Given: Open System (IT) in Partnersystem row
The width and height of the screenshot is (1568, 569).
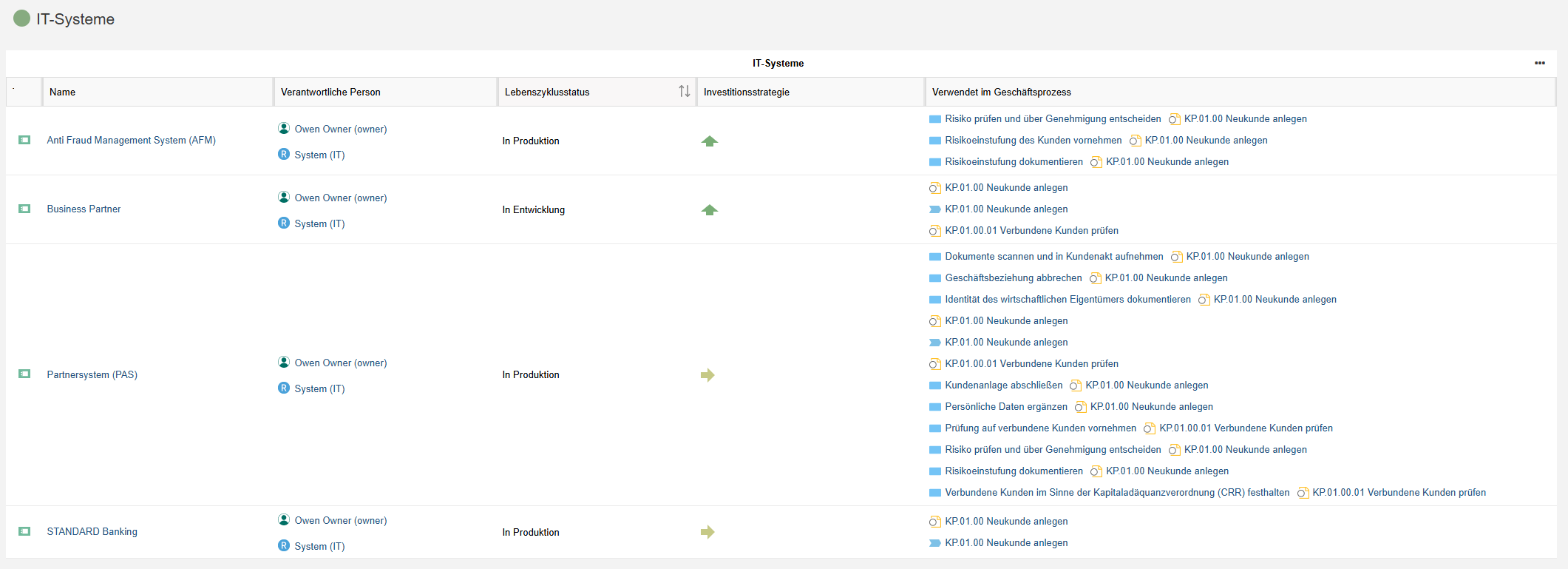Looking at the screenshot, I should [x=319, y=388].
